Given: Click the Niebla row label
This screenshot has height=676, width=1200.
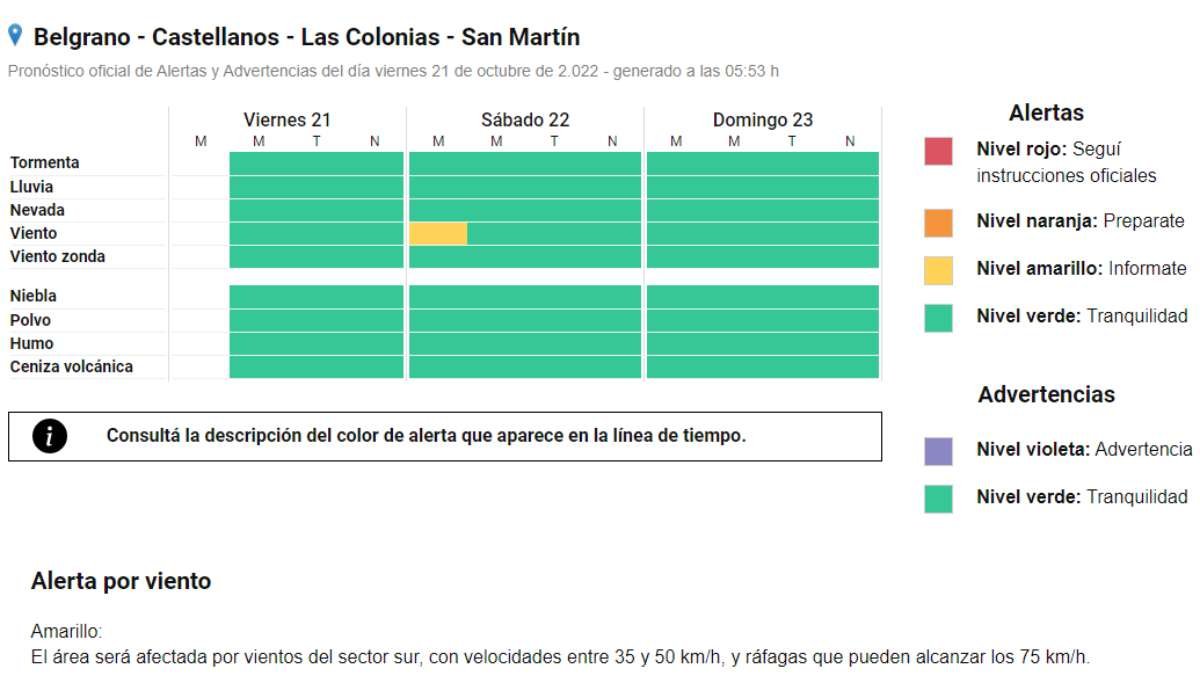Looking at the screenshot, I should pos(33,297).
